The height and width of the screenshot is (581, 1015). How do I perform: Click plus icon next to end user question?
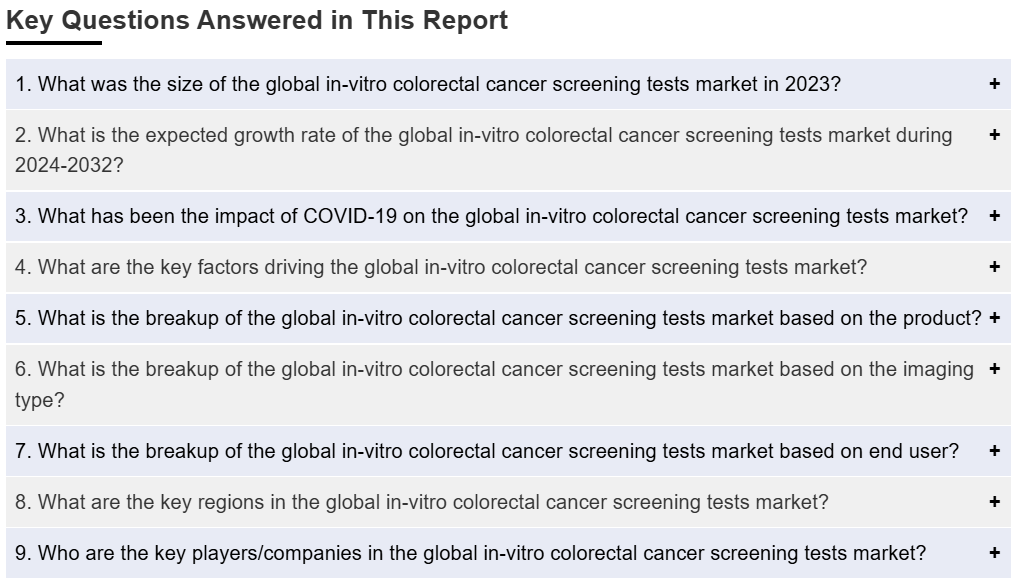(x=994, y=450)
